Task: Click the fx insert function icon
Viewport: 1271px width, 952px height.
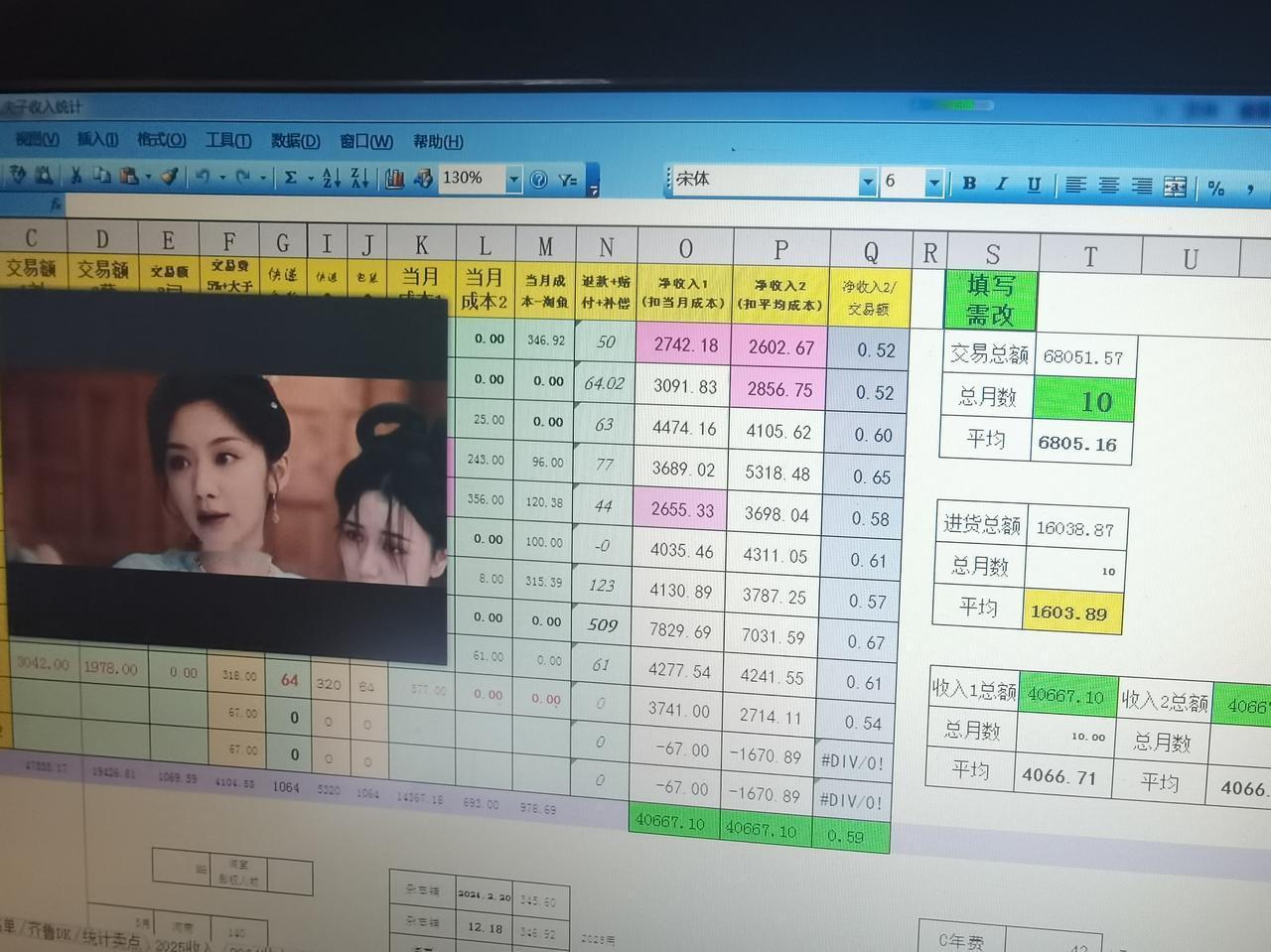Action: [56, 204]
